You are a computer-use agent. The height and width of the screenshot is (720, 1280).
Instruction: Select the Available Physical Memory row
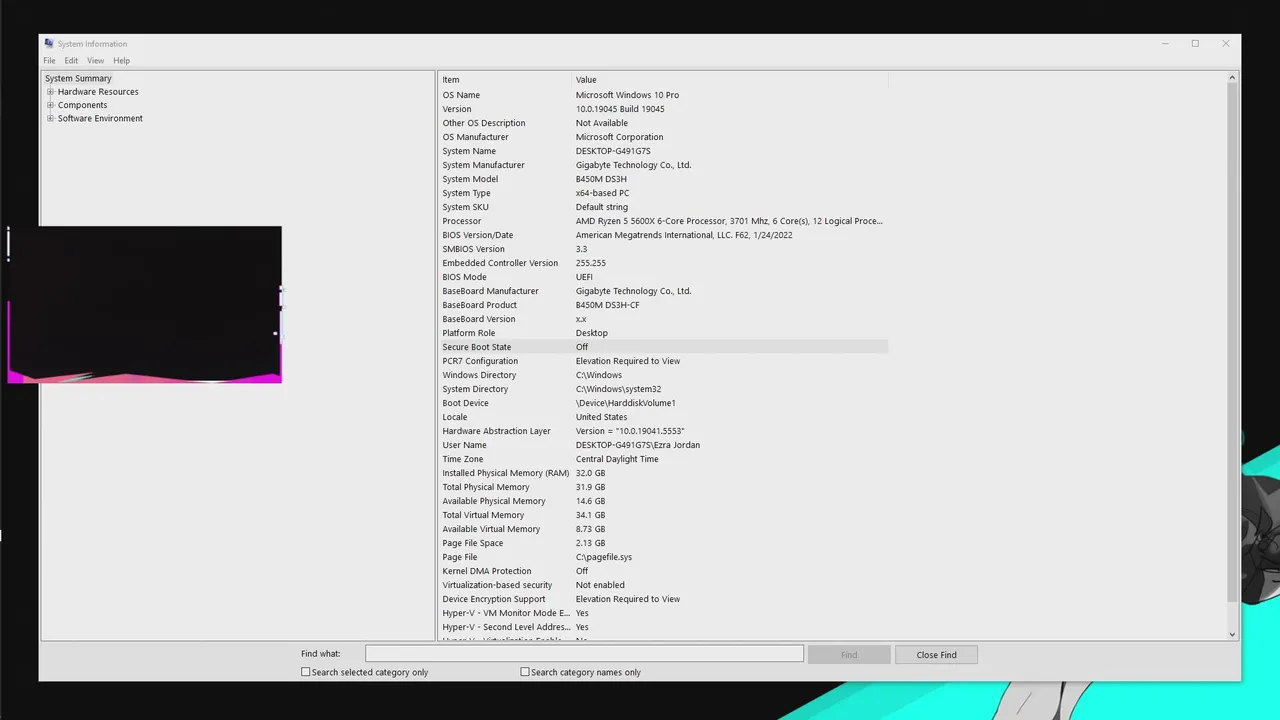click(663, 501)
